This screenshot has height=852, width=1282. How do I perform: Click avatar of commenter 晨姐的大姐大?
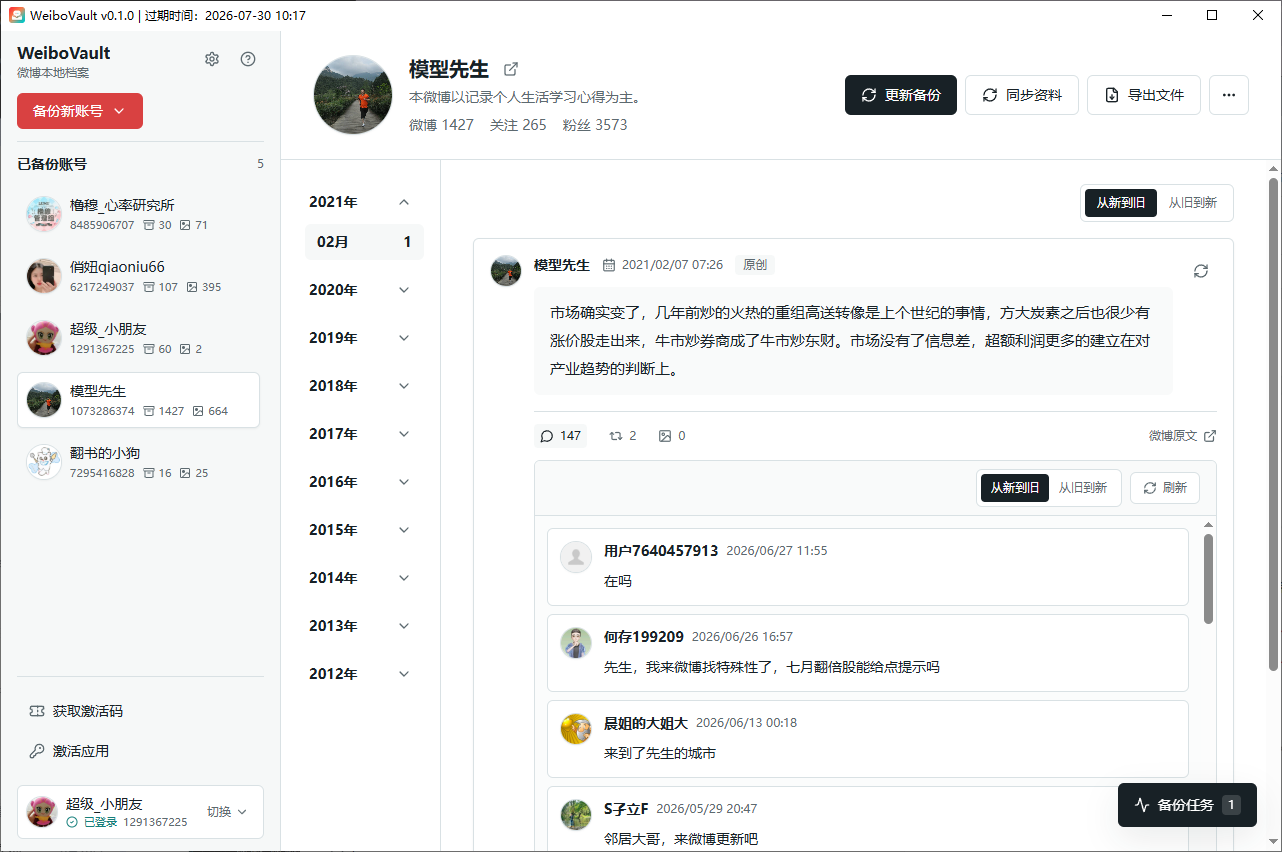[576, 729]
